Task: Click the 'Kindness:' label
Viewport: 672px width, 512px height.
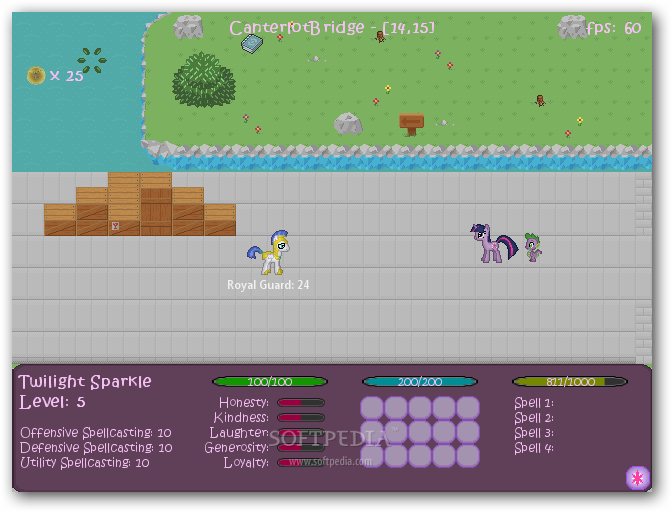Action: [241, 418]
